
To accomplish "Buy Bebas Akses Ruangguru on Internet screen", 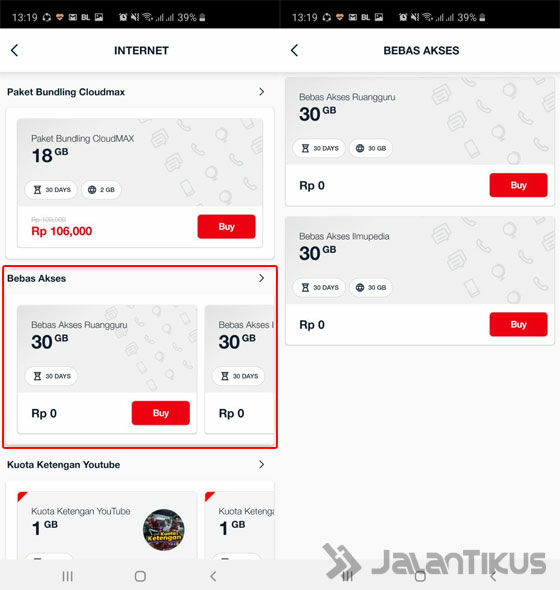I will 161,413.
